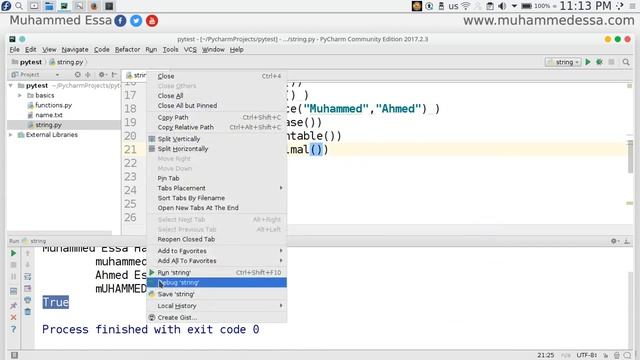Pause output in the Run panel
640x360 pixels.
13,276
